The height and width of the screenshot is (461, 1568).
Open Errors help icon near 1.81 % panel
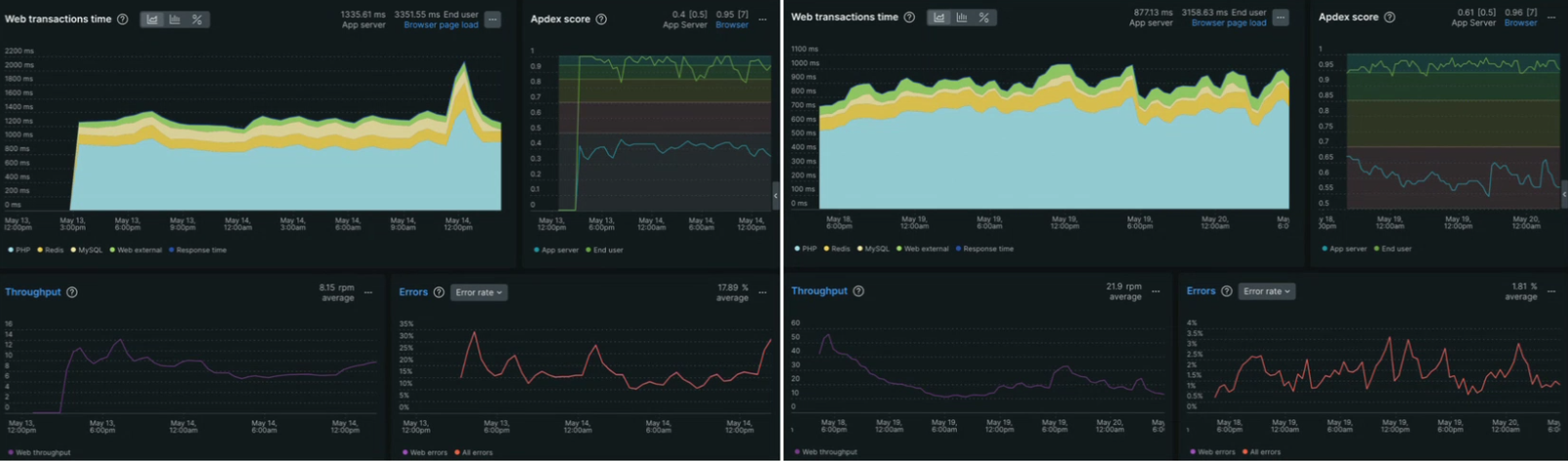1227,291
